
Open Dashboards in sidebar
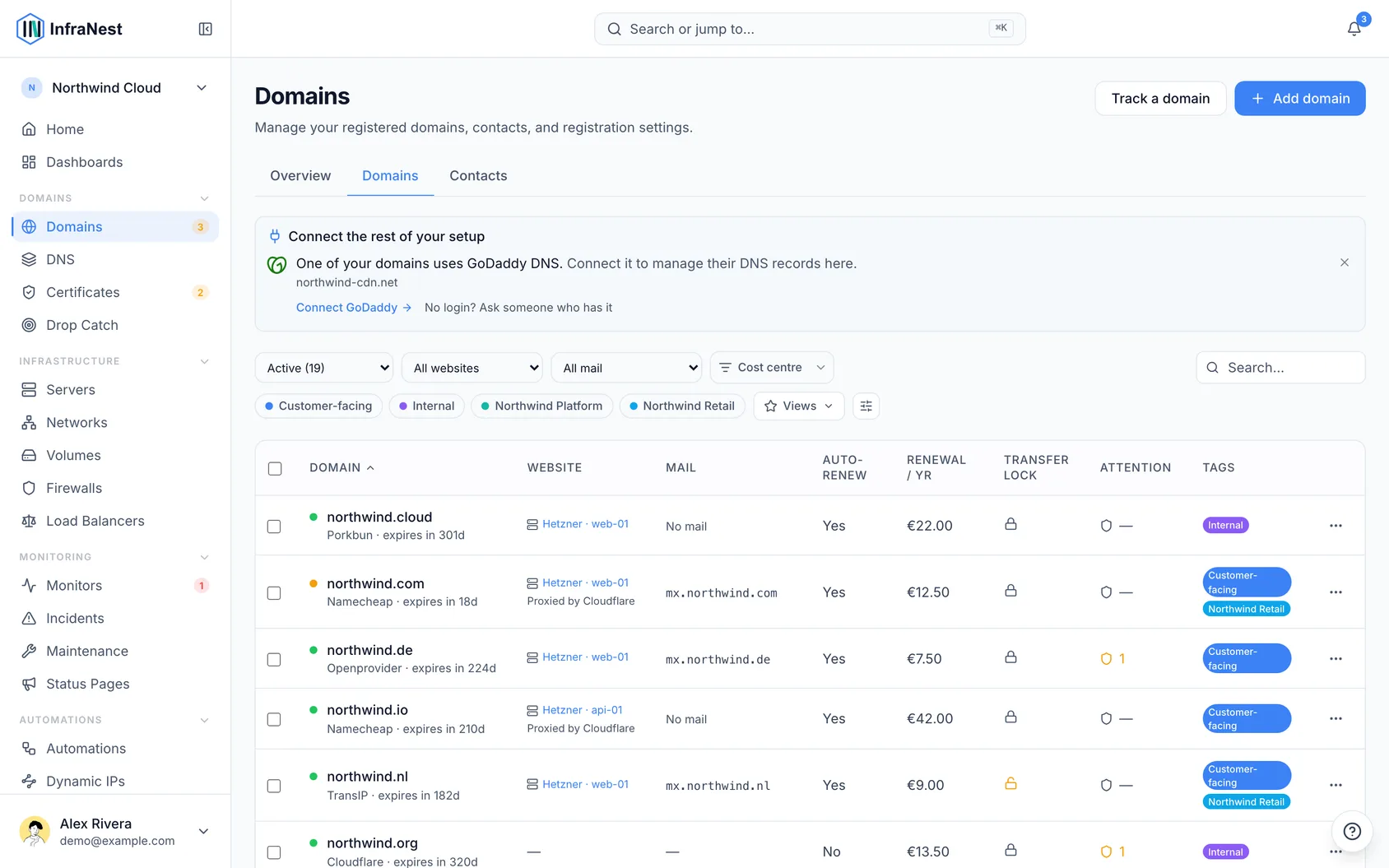pos(115,162)
